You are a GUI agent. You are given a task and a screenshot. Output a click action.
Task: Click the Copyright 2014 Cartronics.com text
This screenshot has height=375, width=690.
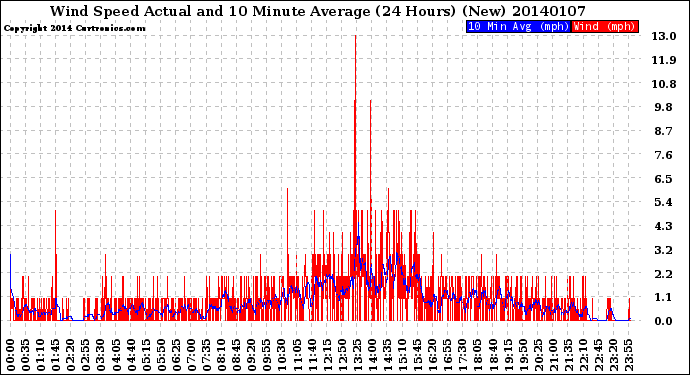[74, 28]
